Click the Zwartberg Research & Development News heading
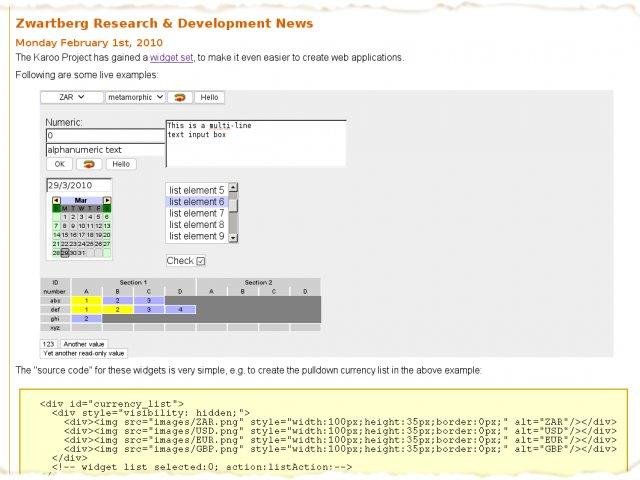 [164, 23]
